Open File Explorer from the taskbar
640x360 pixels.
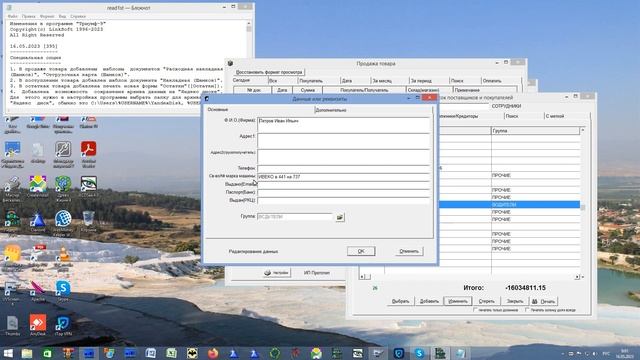click(27, 353)
